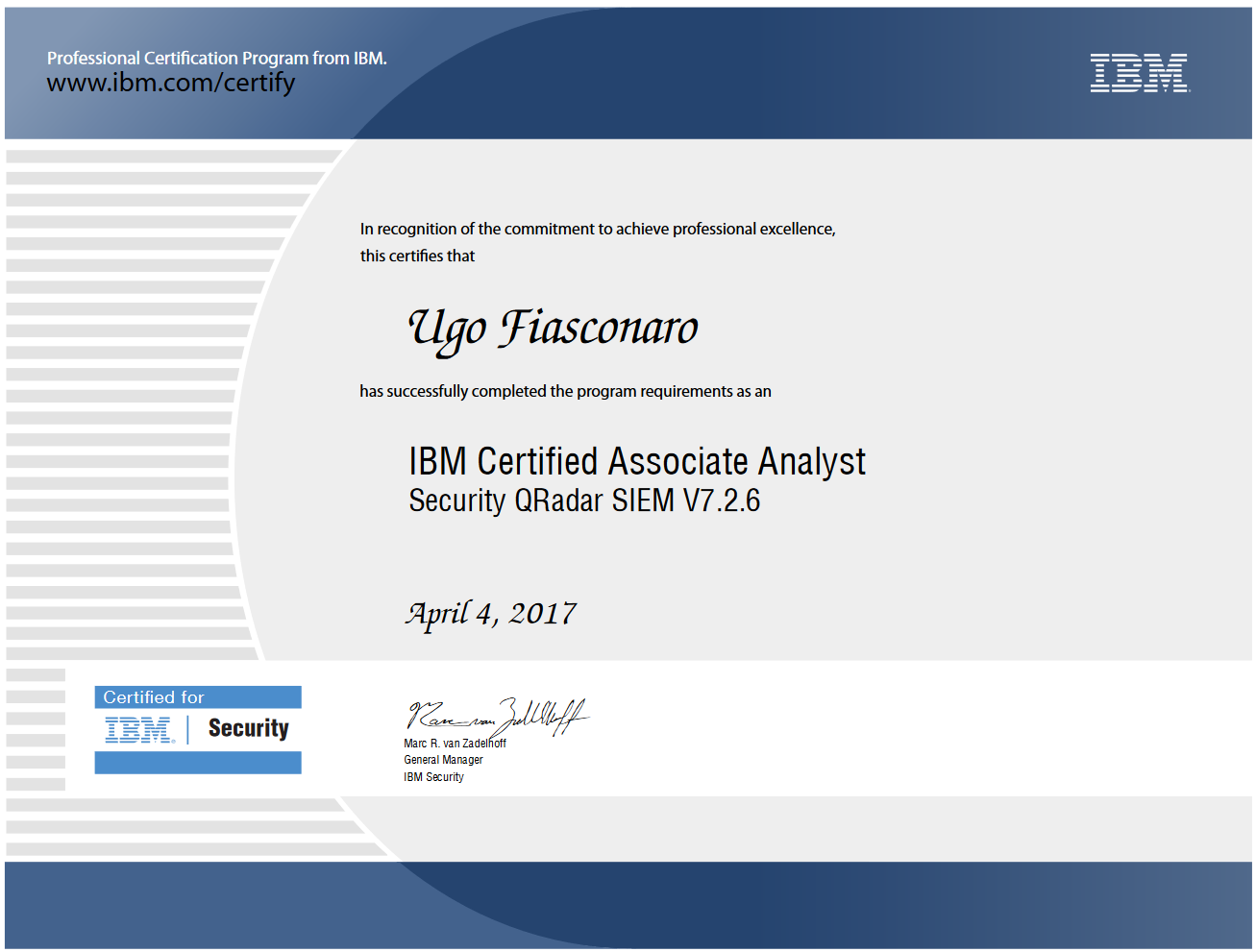The height and width of the screenshot is (952, 1256).
Task: Click 'In recognition of the commitment' sentence
Action: coord(598,229)
